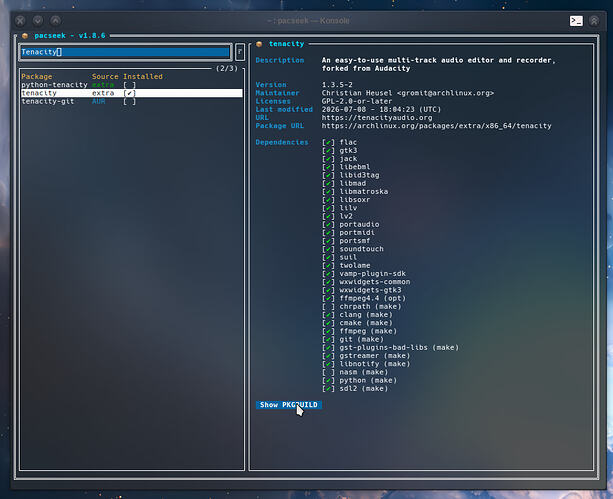Click the libsoxr dependency entry

click(x=355, y=200)
